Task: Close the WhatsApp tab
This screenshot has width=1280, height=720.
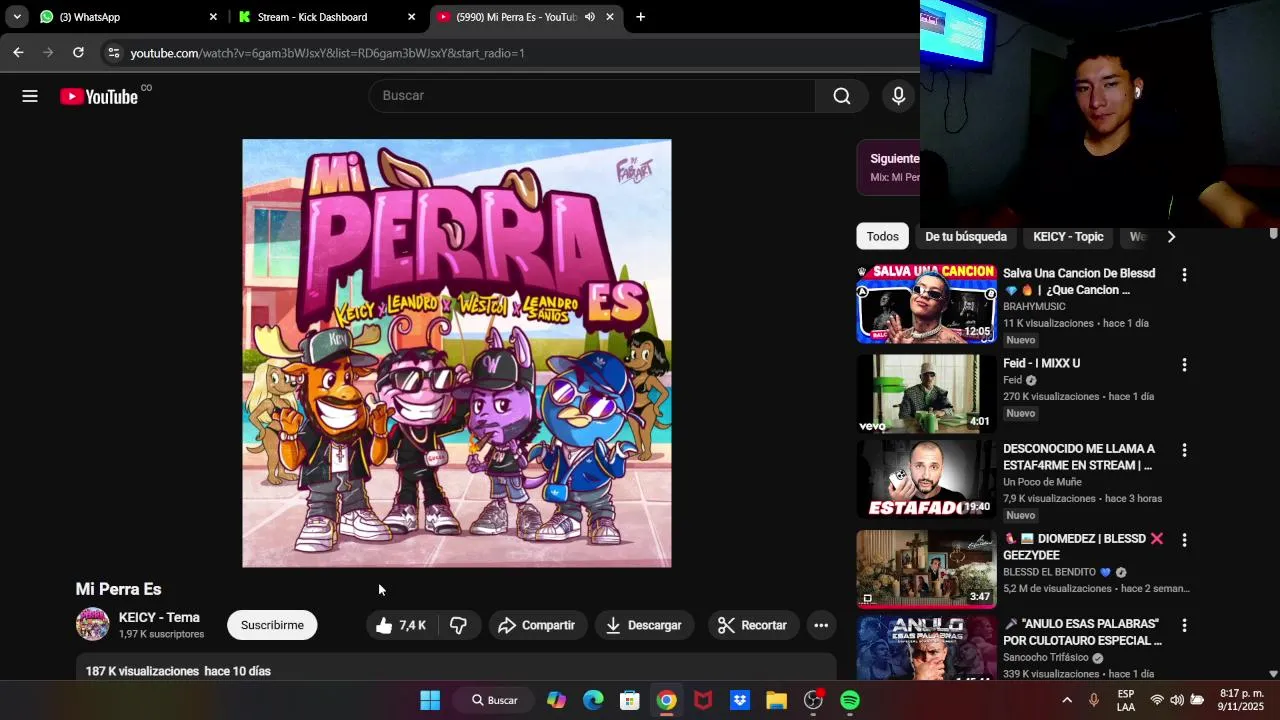Action: 213,17
